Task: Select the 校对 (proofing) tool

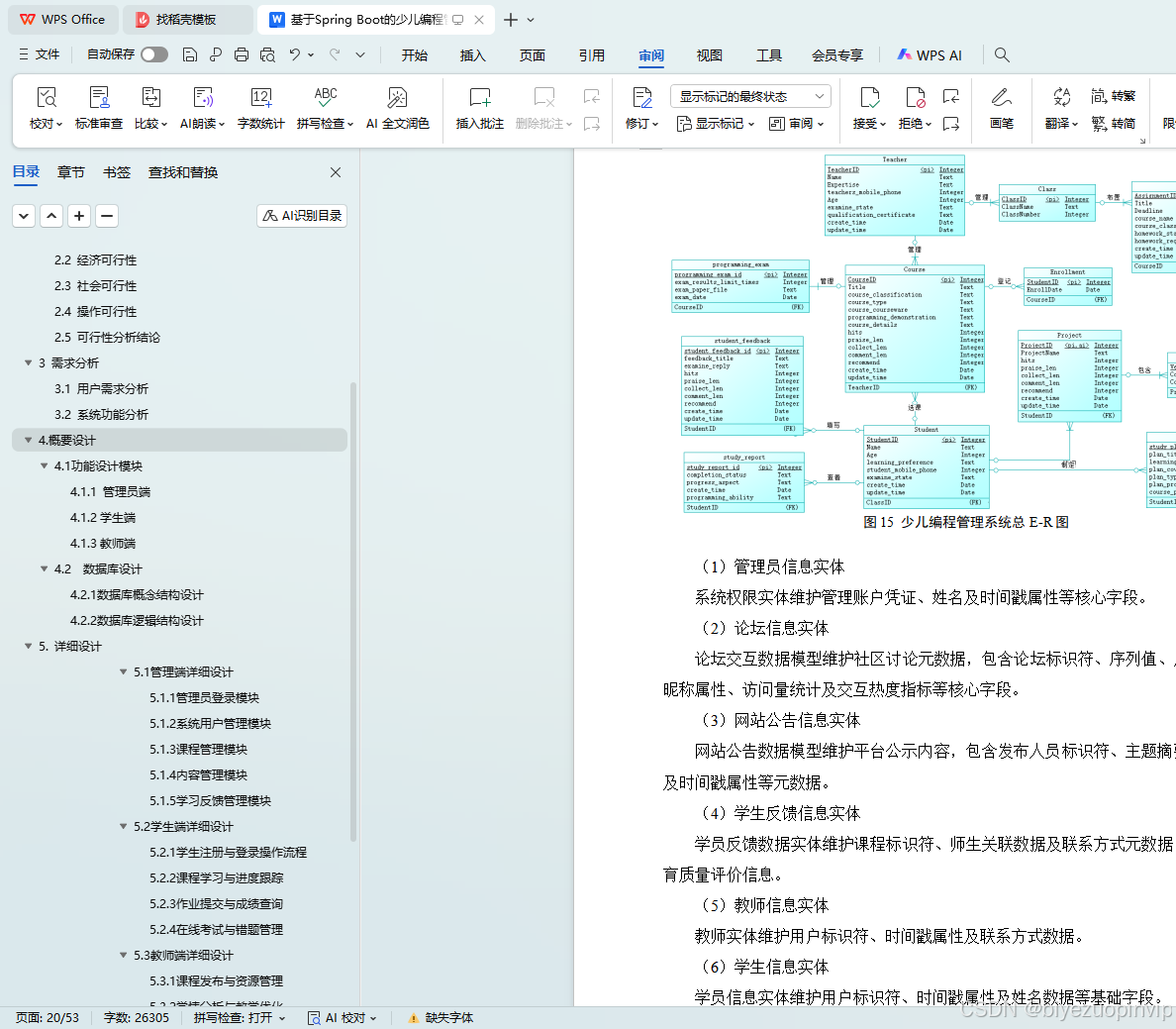Action: (46, 104)
